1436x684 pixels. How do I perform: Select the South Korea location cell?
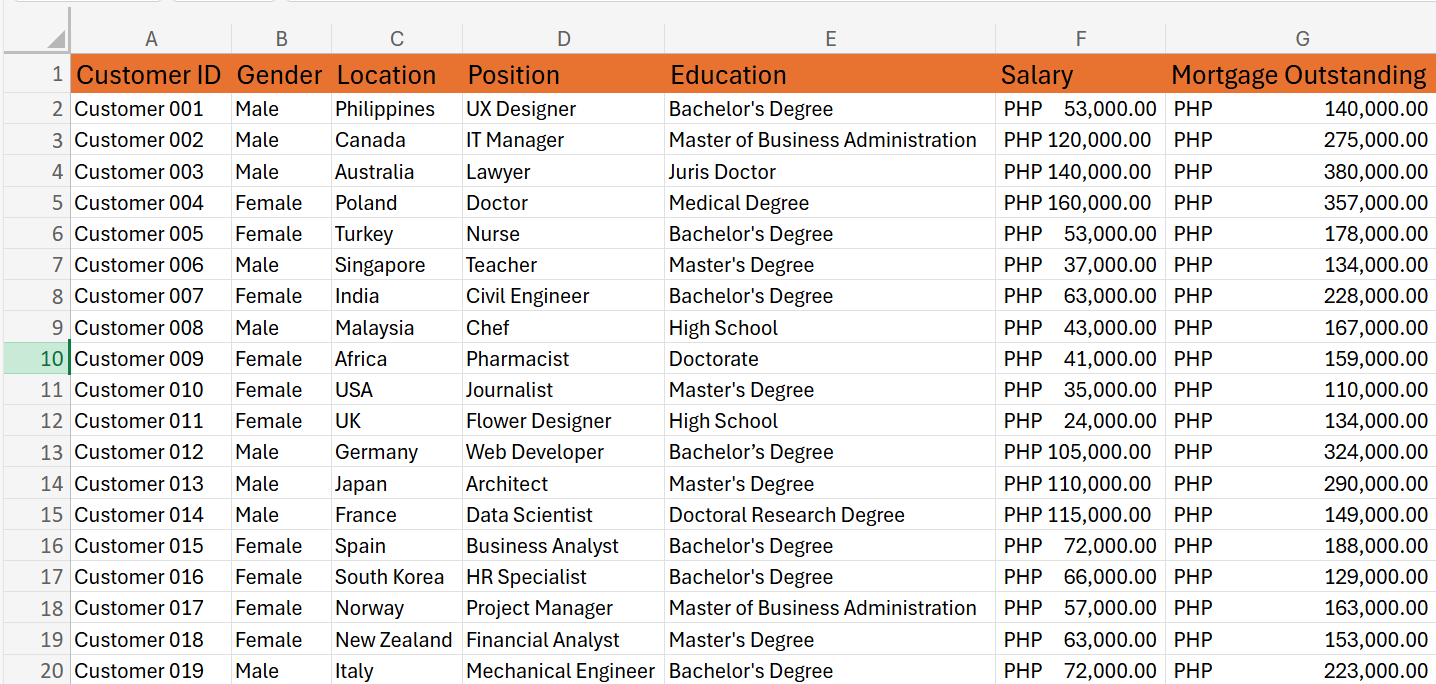tap(389, 577)
